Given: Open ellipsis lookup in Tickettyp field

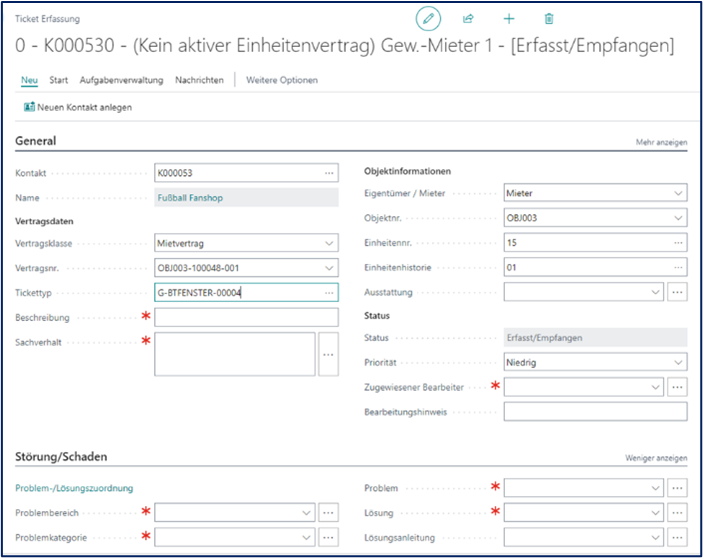Looking at the screenshot, I should tap(329, 293).
